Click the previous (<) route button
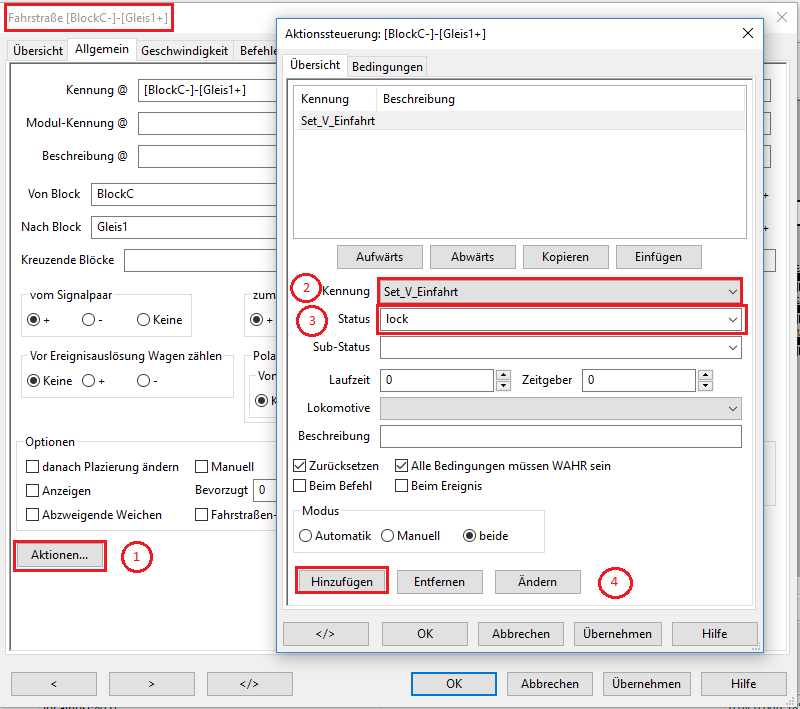 [x=53, y=684]
